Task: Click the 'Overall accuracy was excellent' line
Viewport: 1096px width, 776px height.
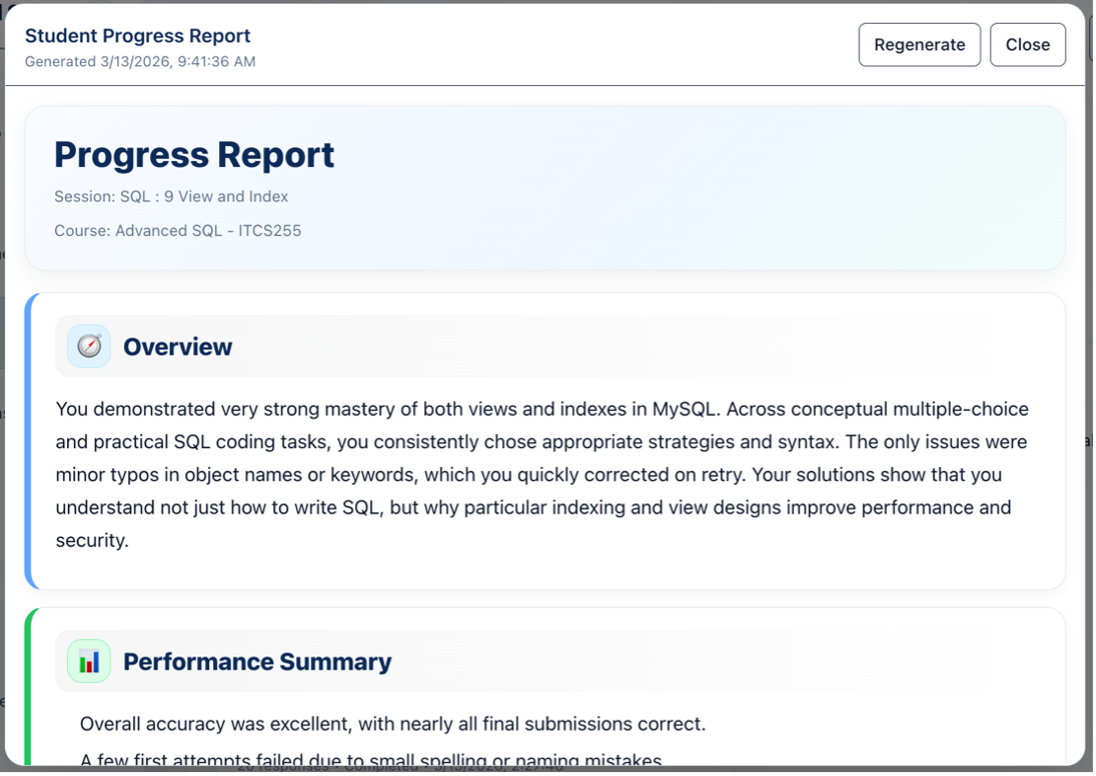Action: [x=392, y=724]
